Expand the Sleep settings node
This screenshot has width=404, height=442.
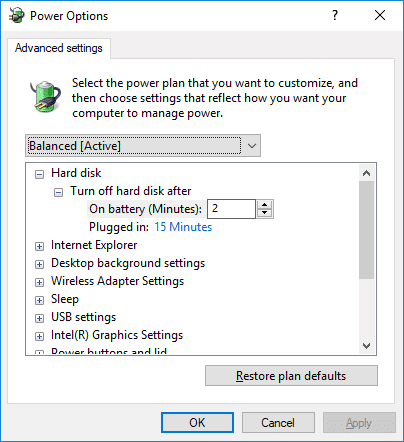point(39,300)
